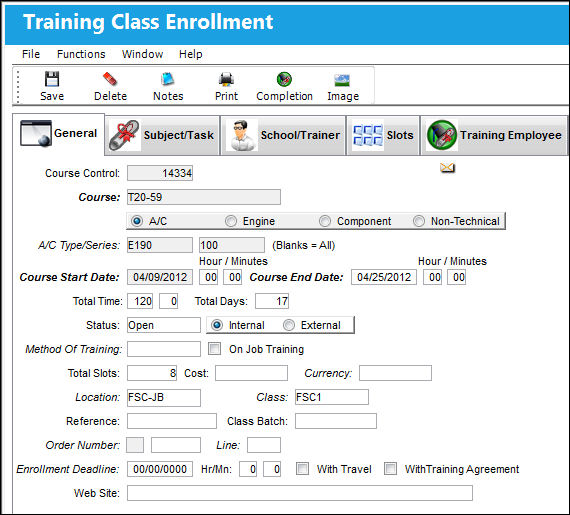Screen dimensions: 570x515
Task: Click the Total Slots field
Action: click(x=152, y=373)
